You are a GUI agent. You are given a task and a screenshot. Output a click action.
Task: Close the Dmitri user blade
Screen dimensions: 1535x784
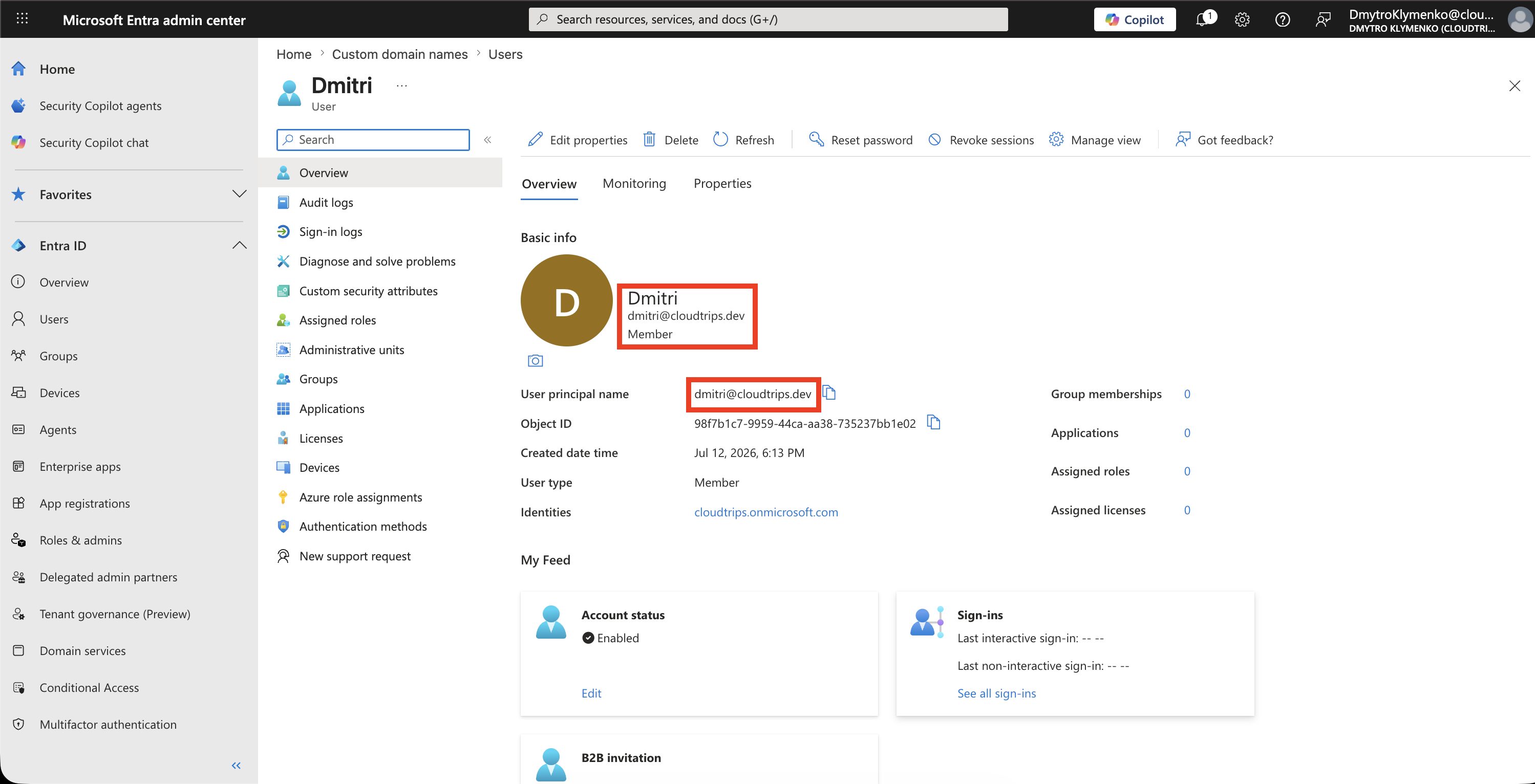pyautogui.click(x=1514, y=86)
